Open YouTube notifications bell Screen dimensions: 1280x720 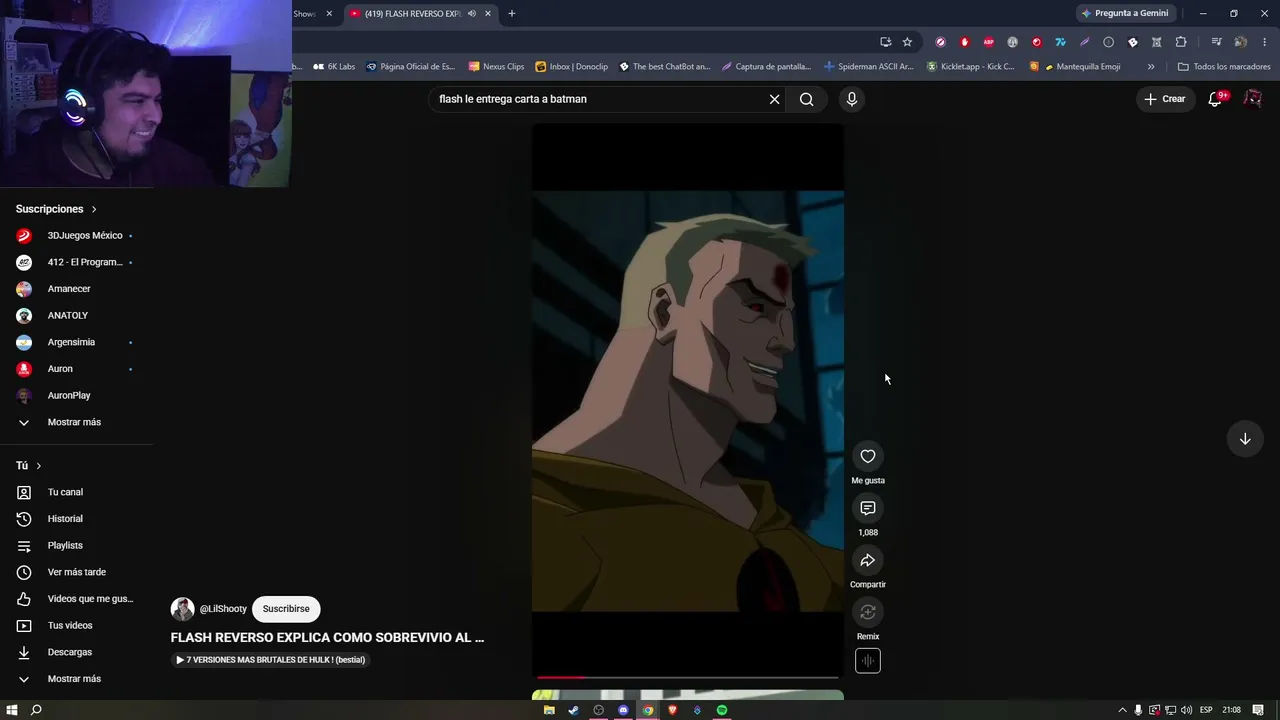(1215, 99)
